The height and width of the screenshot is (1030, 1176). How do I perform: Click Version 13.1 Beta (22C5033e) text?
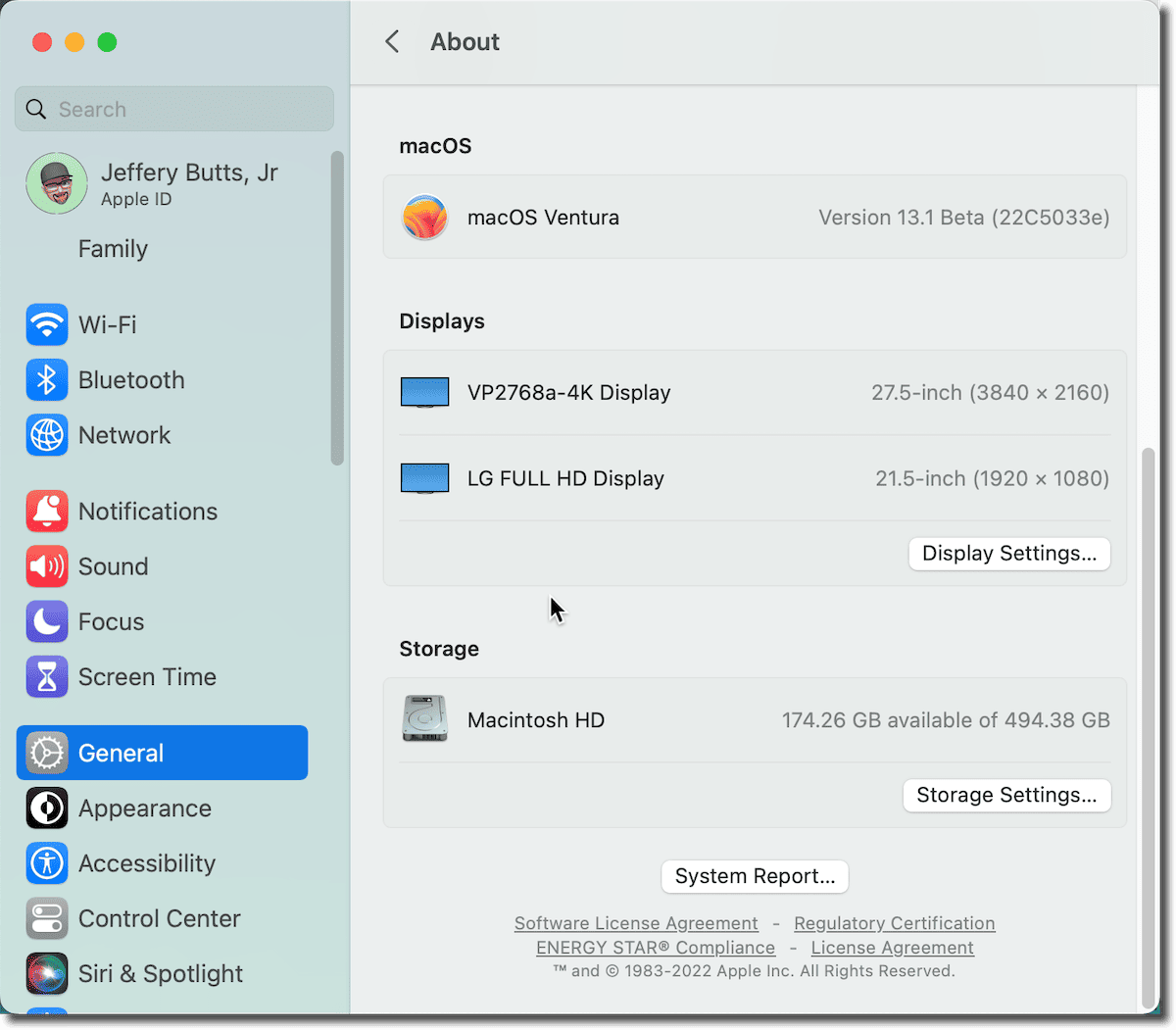(964, 218)
